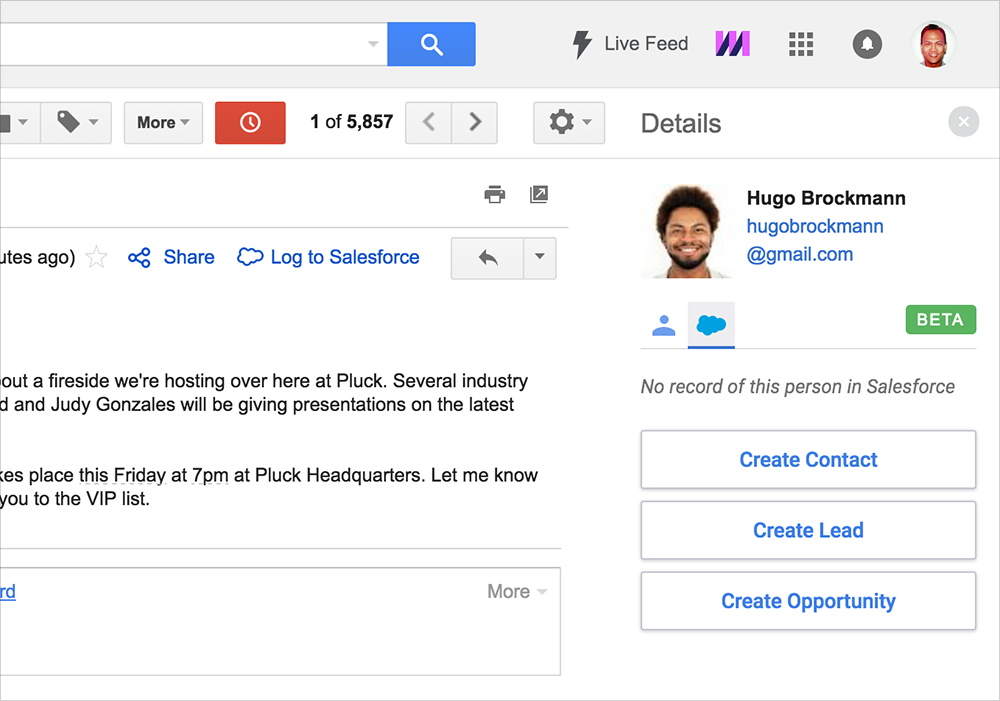Open the More actions dropdown
Image resolution: width=1000 pixels, height=701 pixels.
click(163, 122)
